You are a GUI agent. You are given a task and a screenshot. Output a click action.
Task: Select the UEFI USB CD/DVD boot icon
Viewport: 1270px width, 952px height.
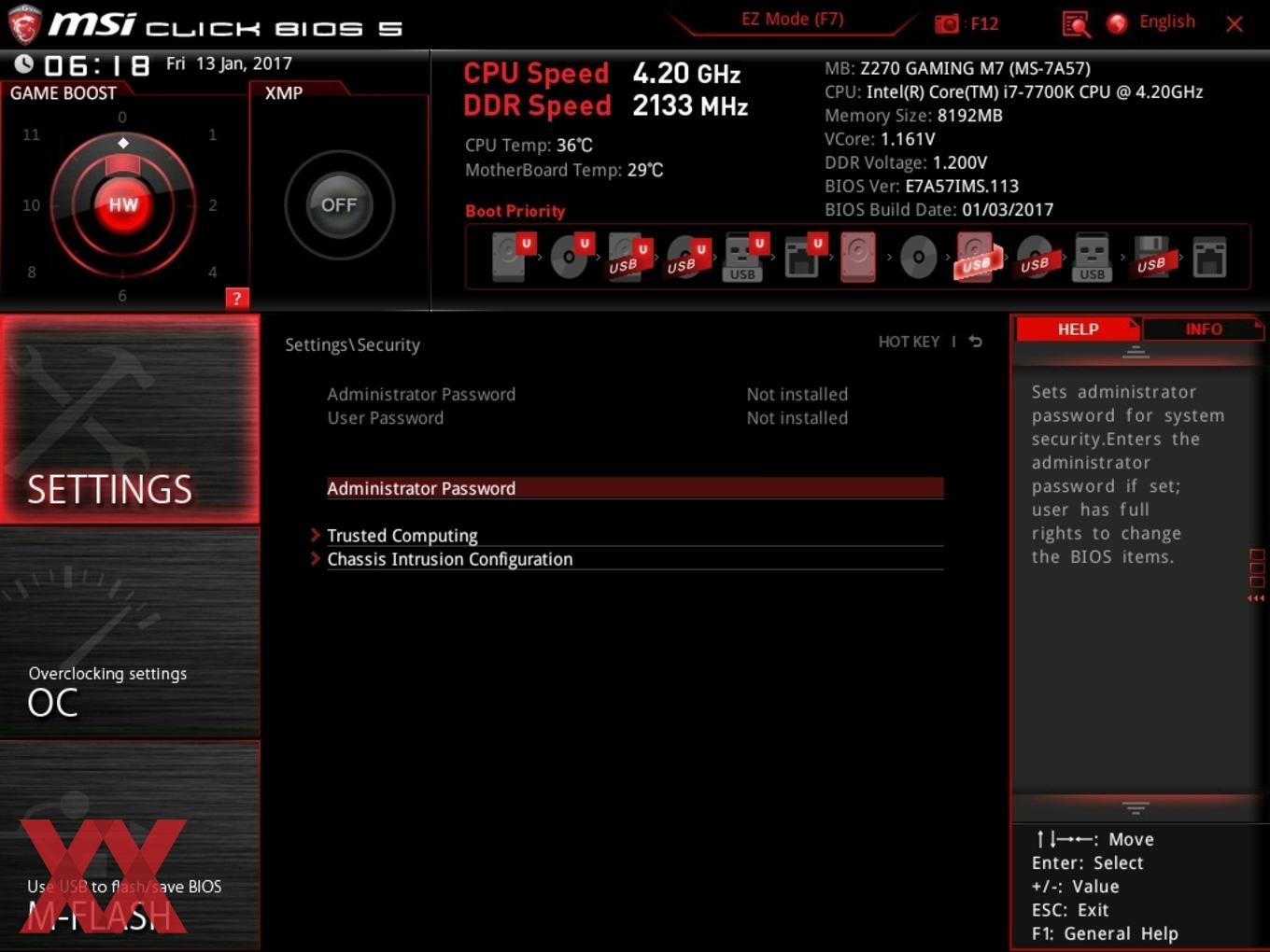[687, 257]
